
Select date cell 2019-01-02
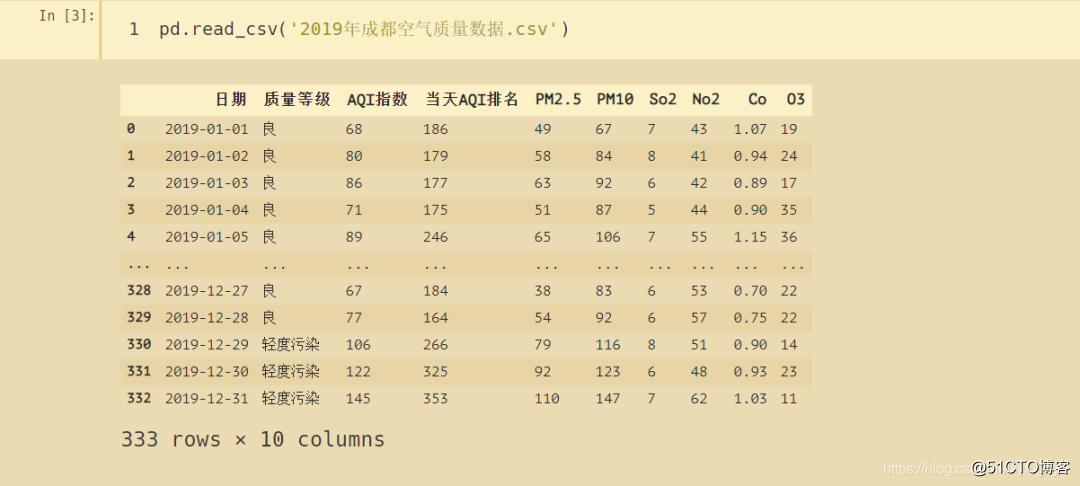pyautogui.click(x=207, y=156)
